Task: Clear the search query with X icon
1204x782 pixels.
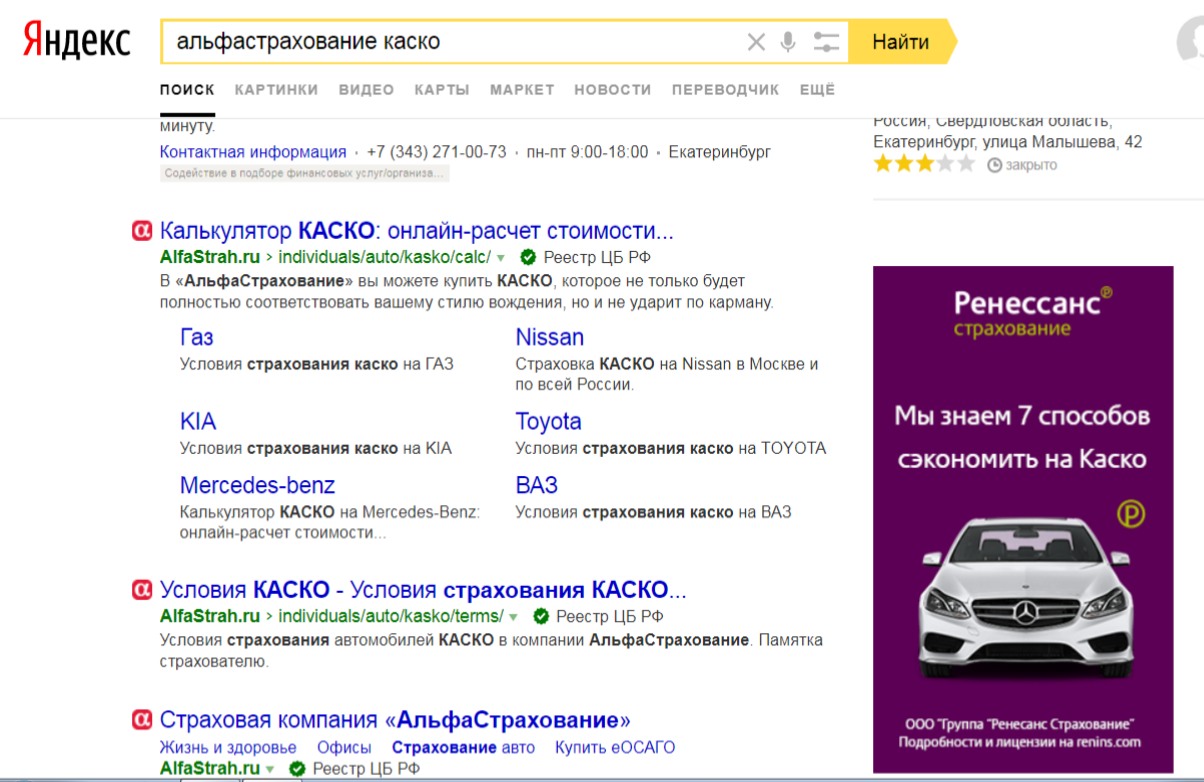Action: [756, 42]
